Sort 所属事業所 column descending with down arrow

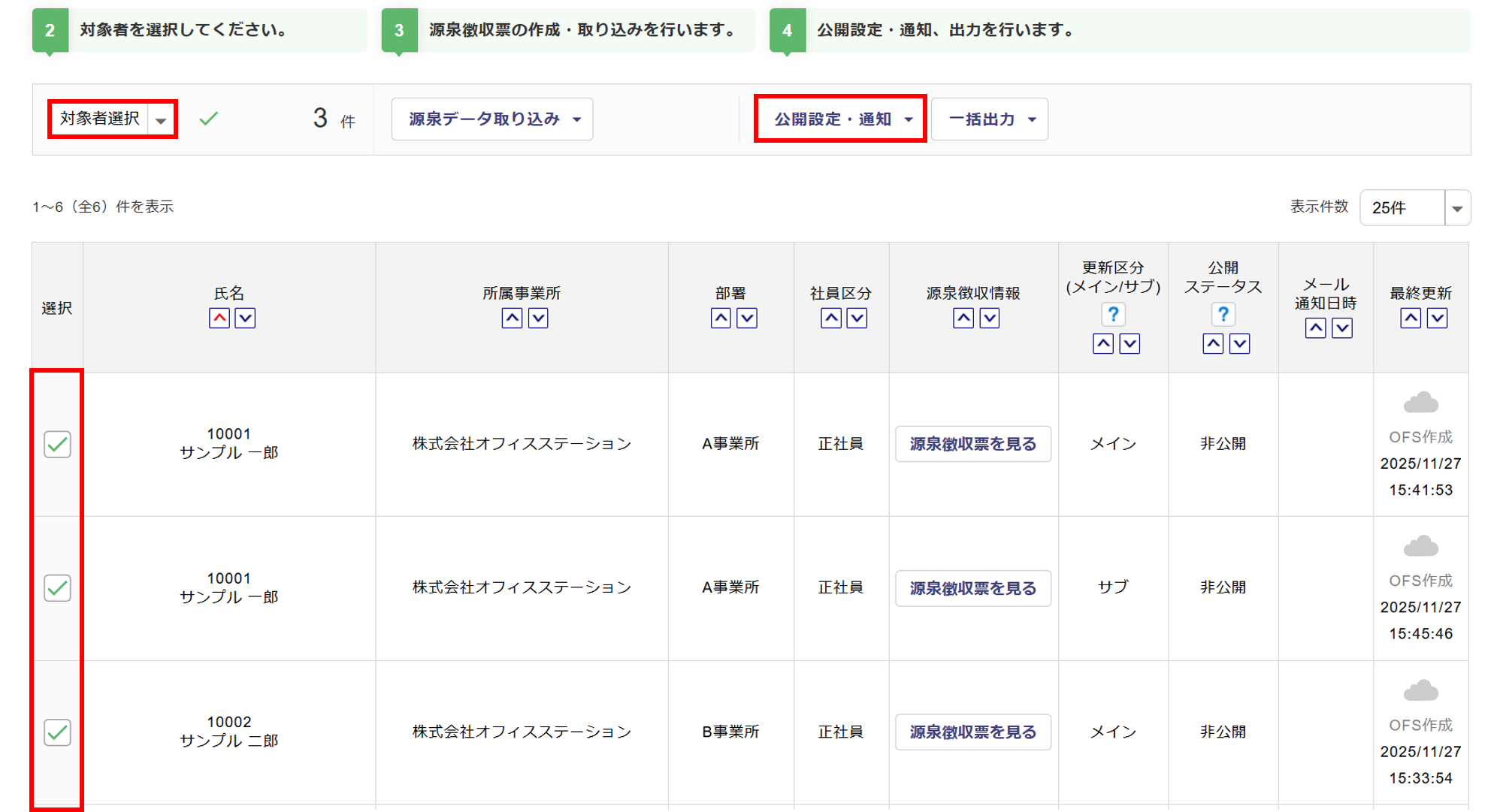(538, 318)
